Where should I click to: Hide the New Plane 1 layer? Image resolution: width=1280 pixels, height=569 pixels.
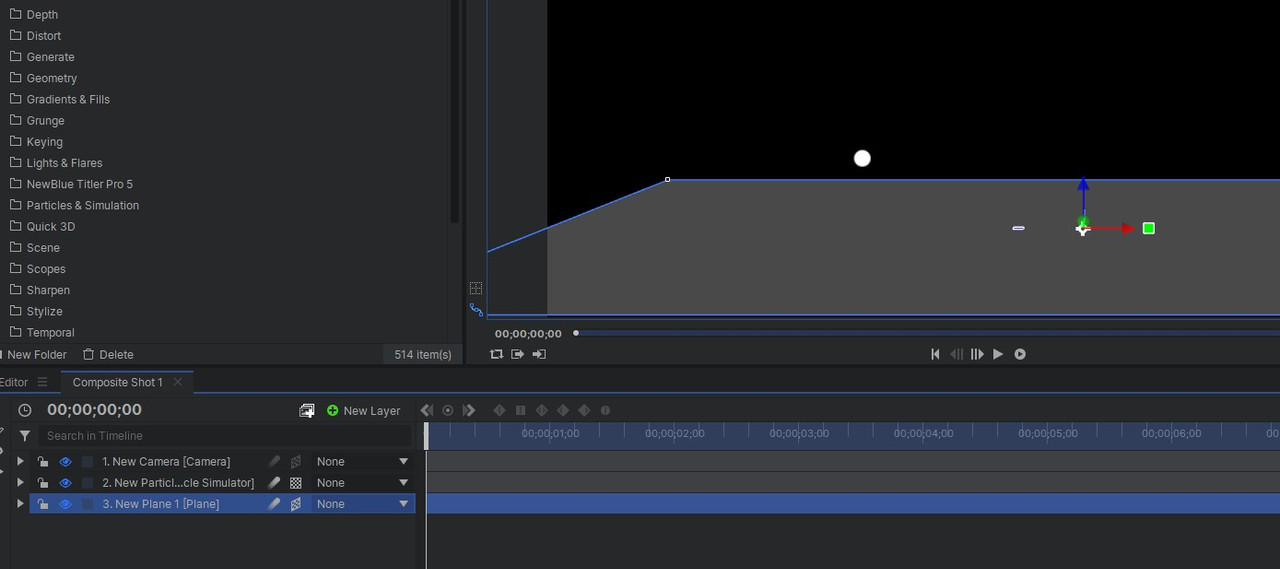tap(65, 504)
